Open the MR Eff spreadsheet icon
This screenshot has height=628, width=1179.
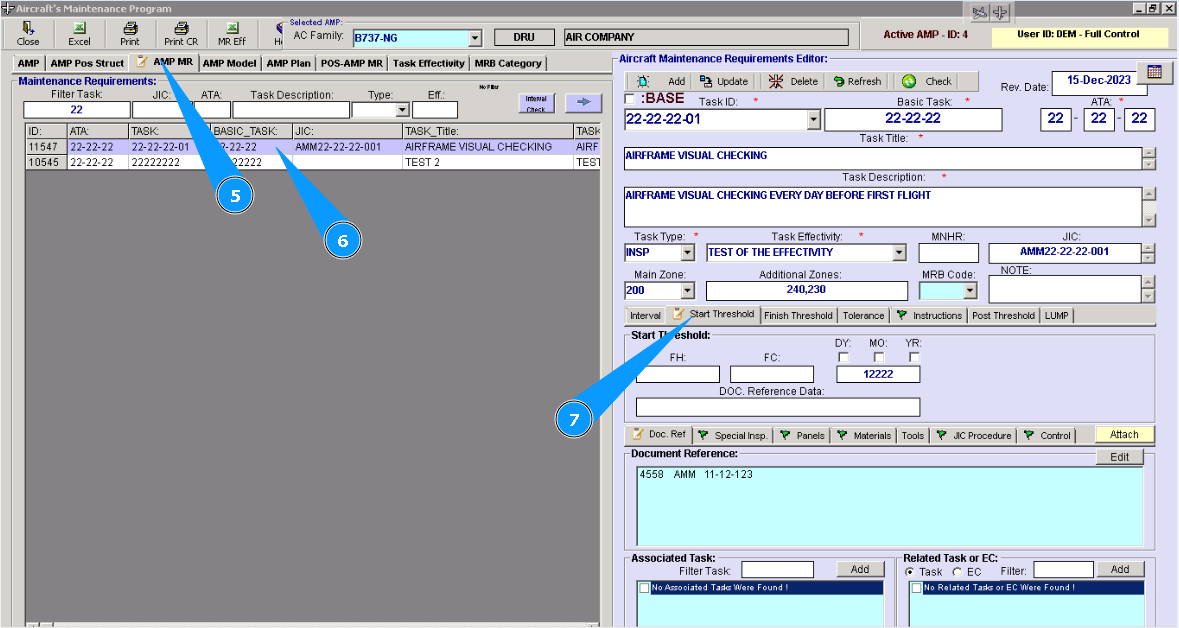(x=232, y=28)
